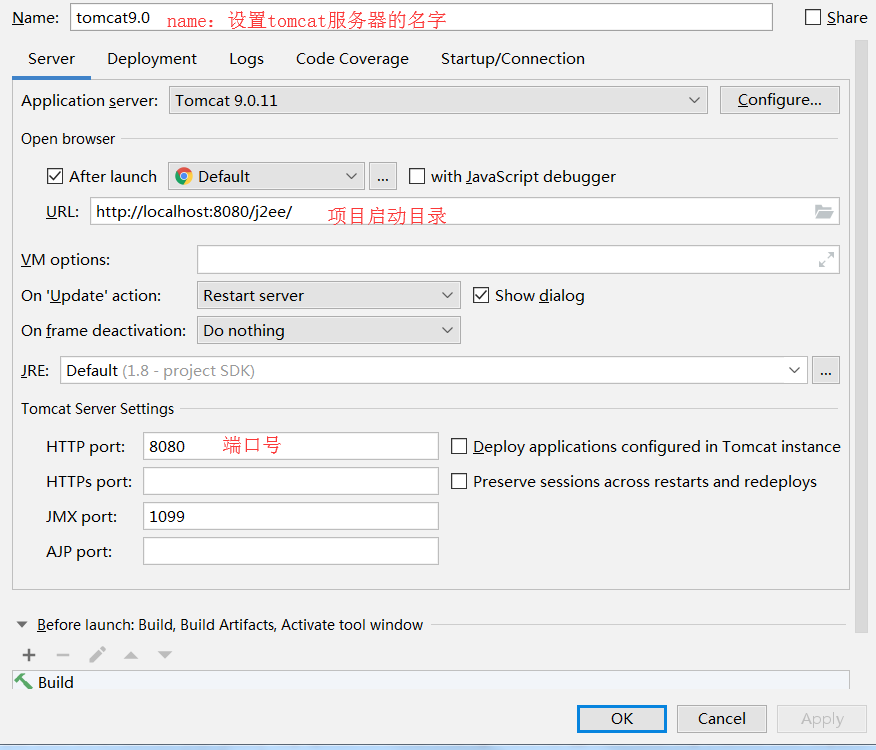Click the URL input field
The height and width of the screenshot is (750, 876).
(x=465, y=211)
